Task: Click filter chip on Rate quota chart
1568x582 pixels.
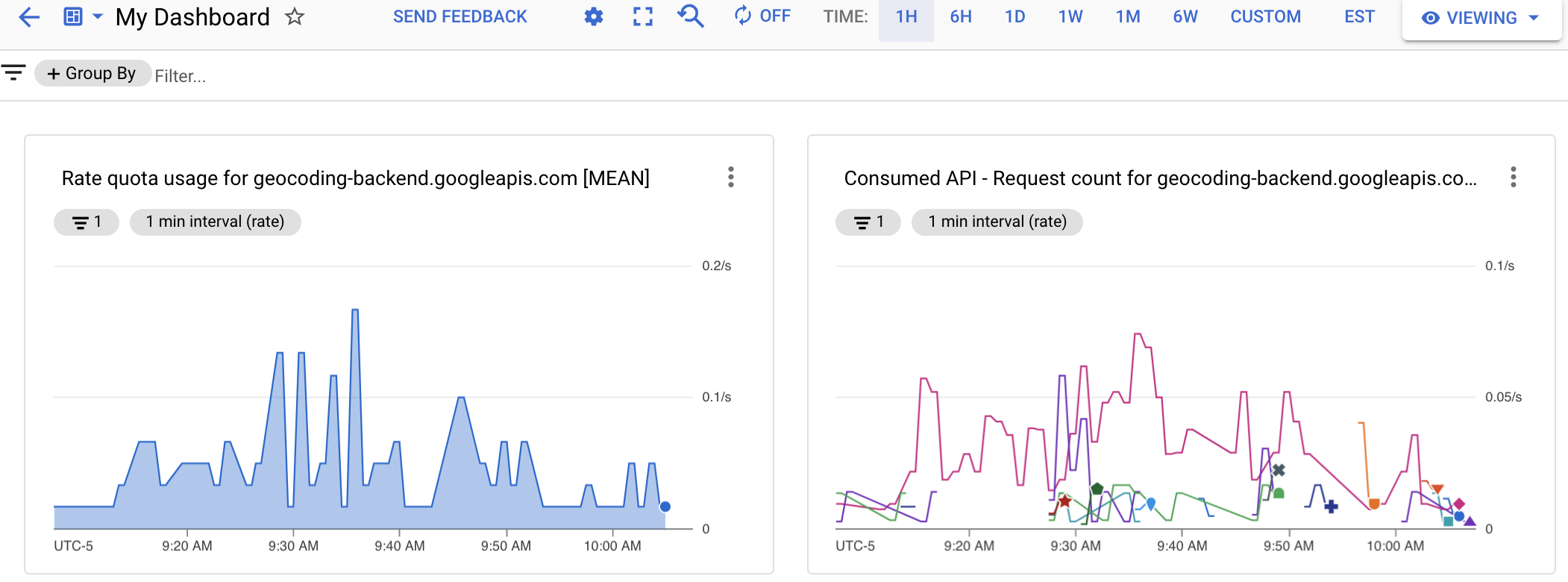Action: tap(87, 222)
